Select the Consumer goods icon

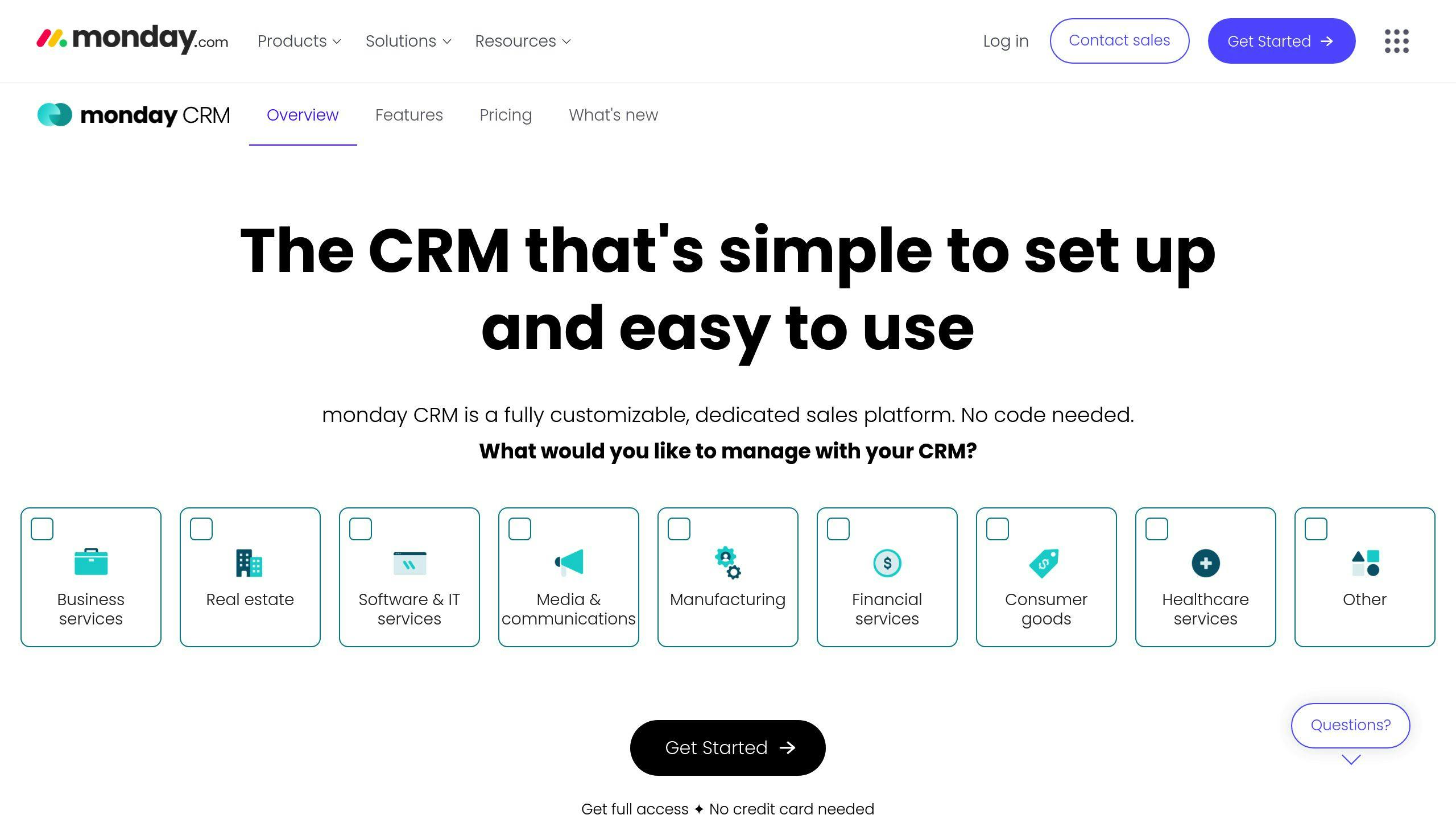coord(1046,563)
